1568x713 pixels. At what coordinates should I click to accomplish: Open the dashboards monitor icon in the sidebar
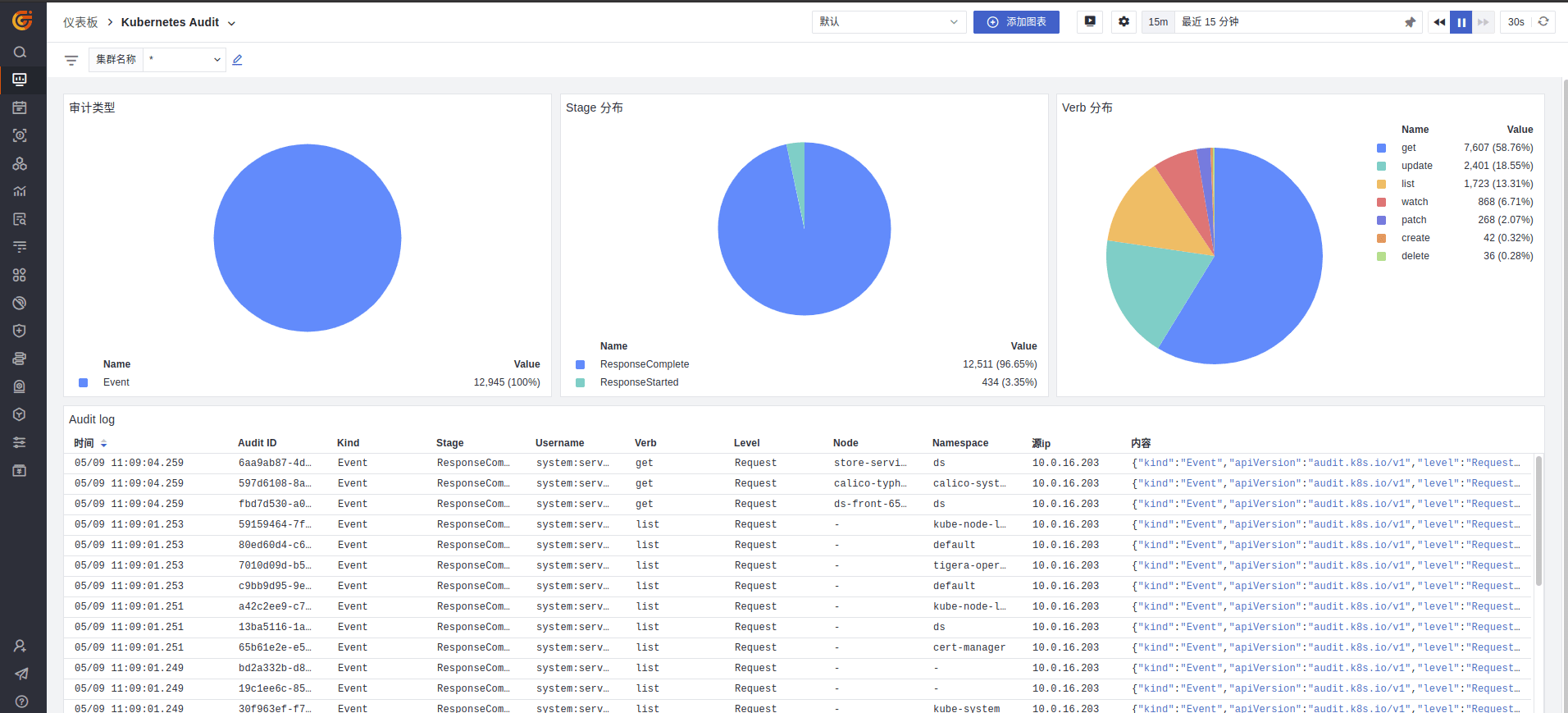(x=20, y=80)
